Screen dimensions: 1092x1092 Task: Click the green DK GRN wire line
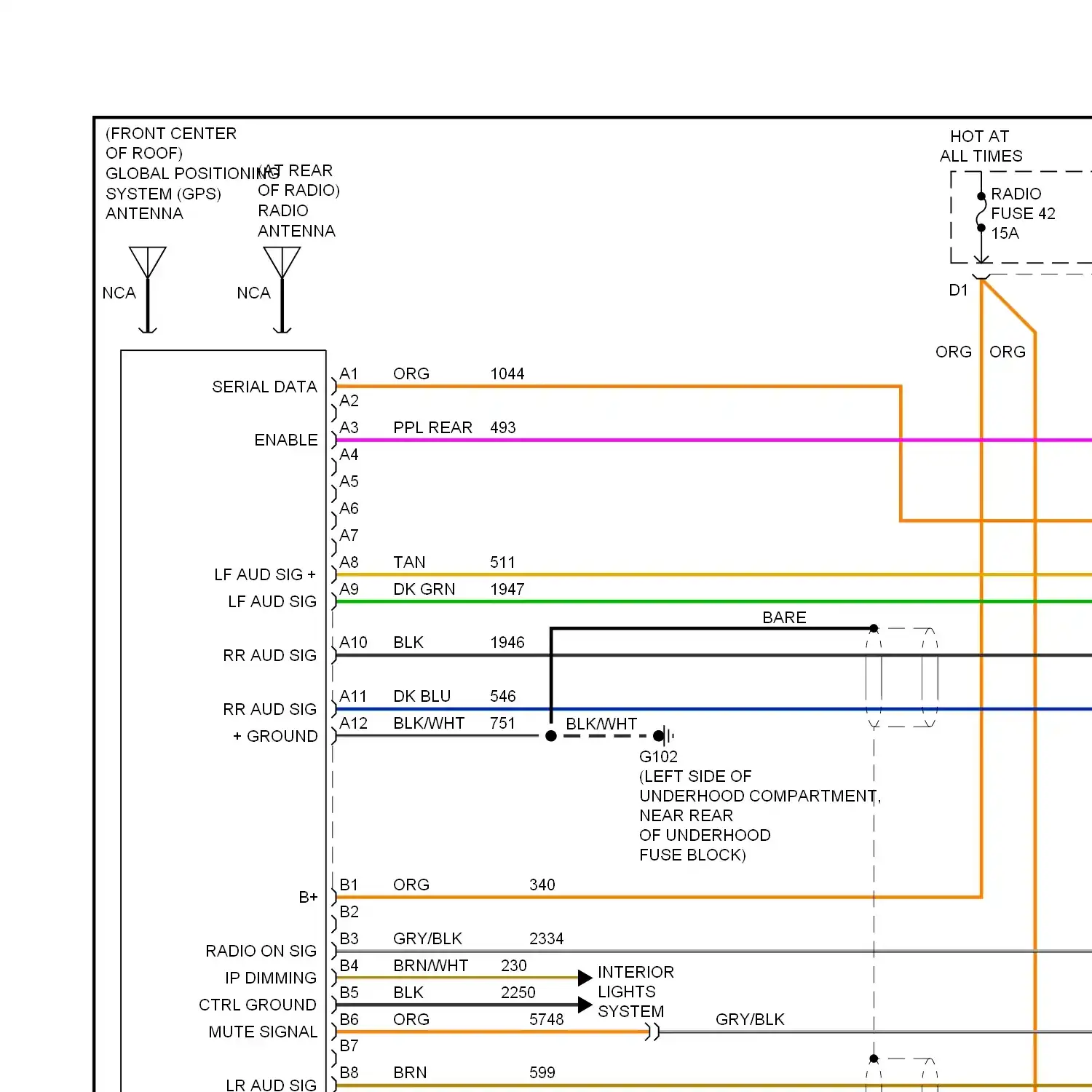coord(713,601)
